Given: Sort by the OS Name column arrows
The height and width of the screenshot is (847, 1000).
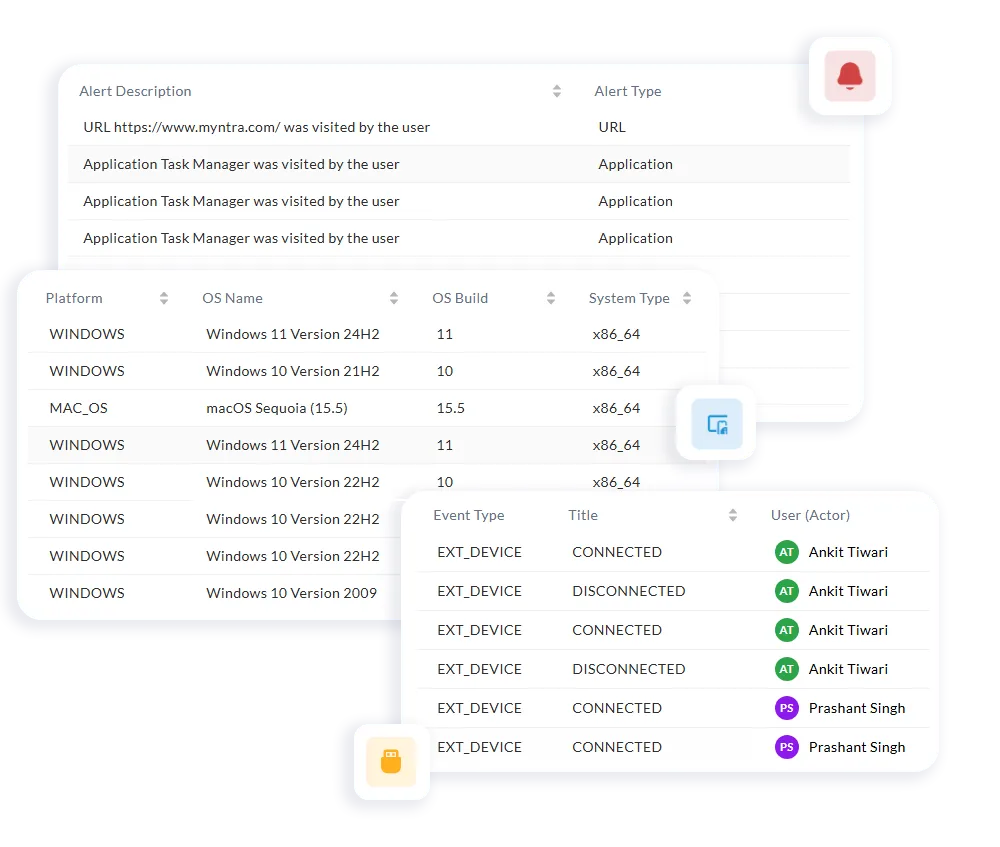Looking at the screenshot, I should pos(393,298).
